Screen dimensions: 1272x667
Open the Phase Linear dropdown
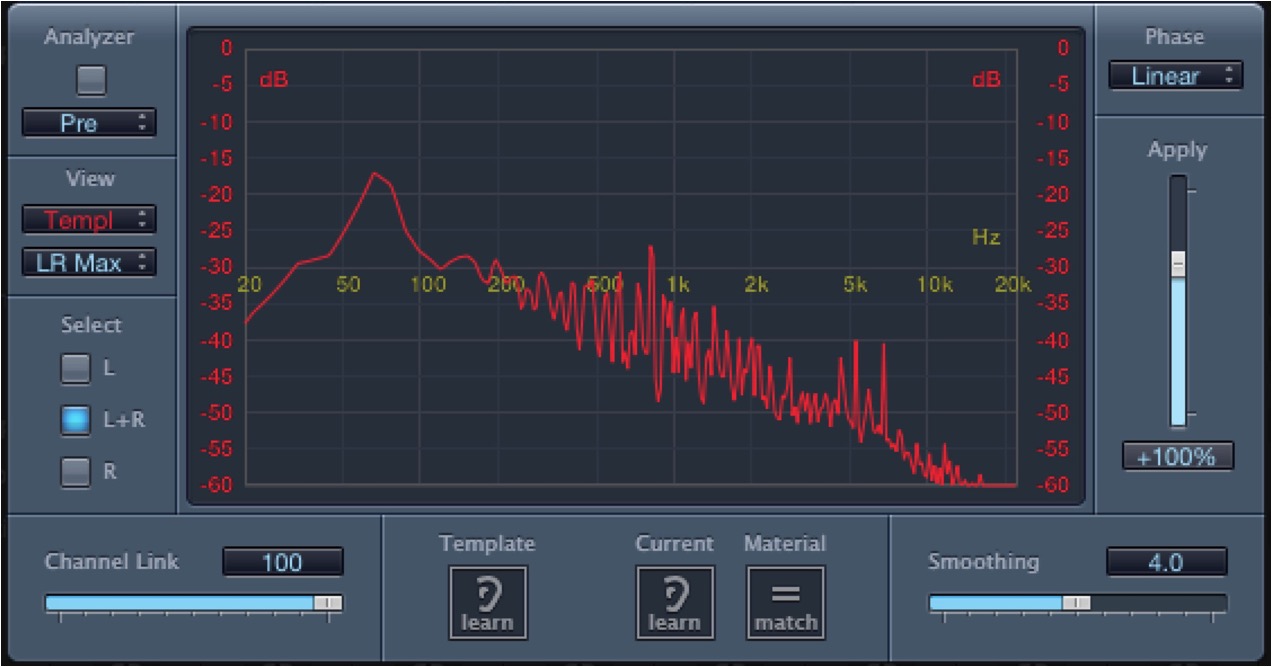[x=1176, y=76]
